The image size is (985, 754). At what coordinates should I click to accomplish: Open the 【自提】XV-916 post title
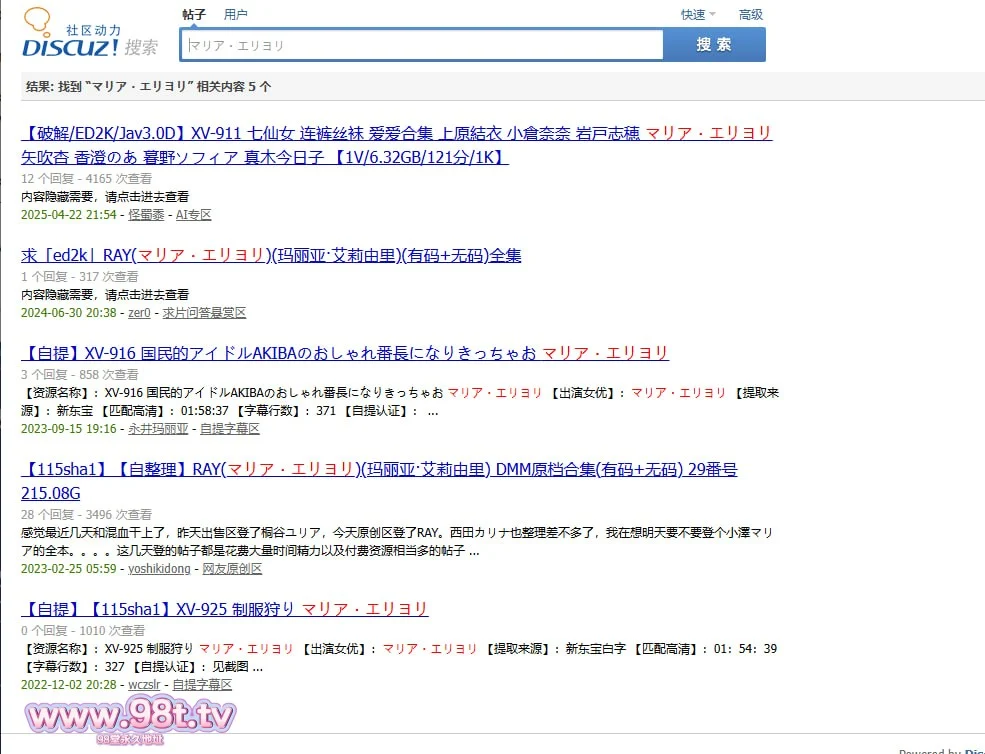(345, 353)
